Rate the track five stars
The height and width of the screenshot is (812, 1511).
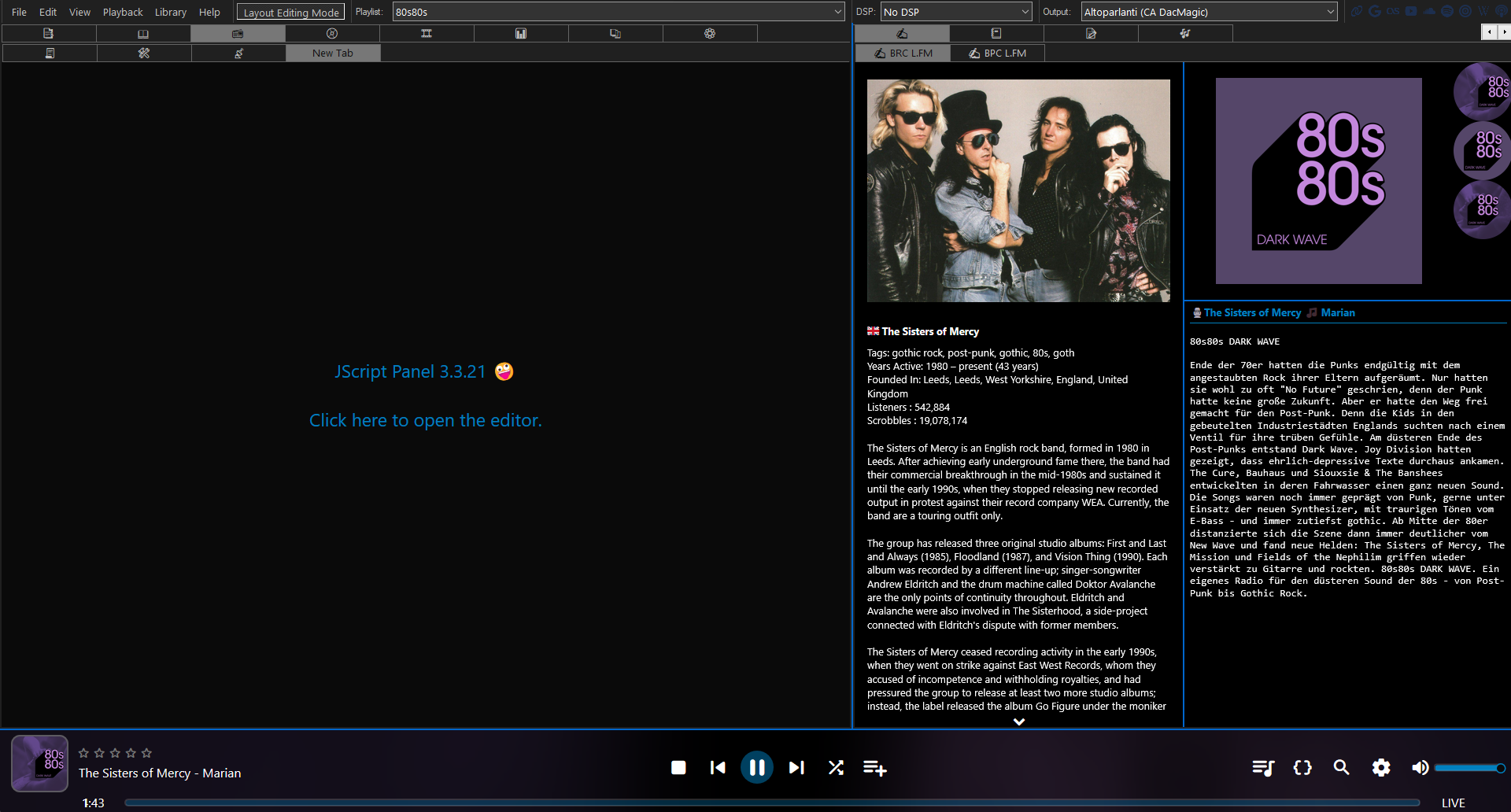[146, 753]
